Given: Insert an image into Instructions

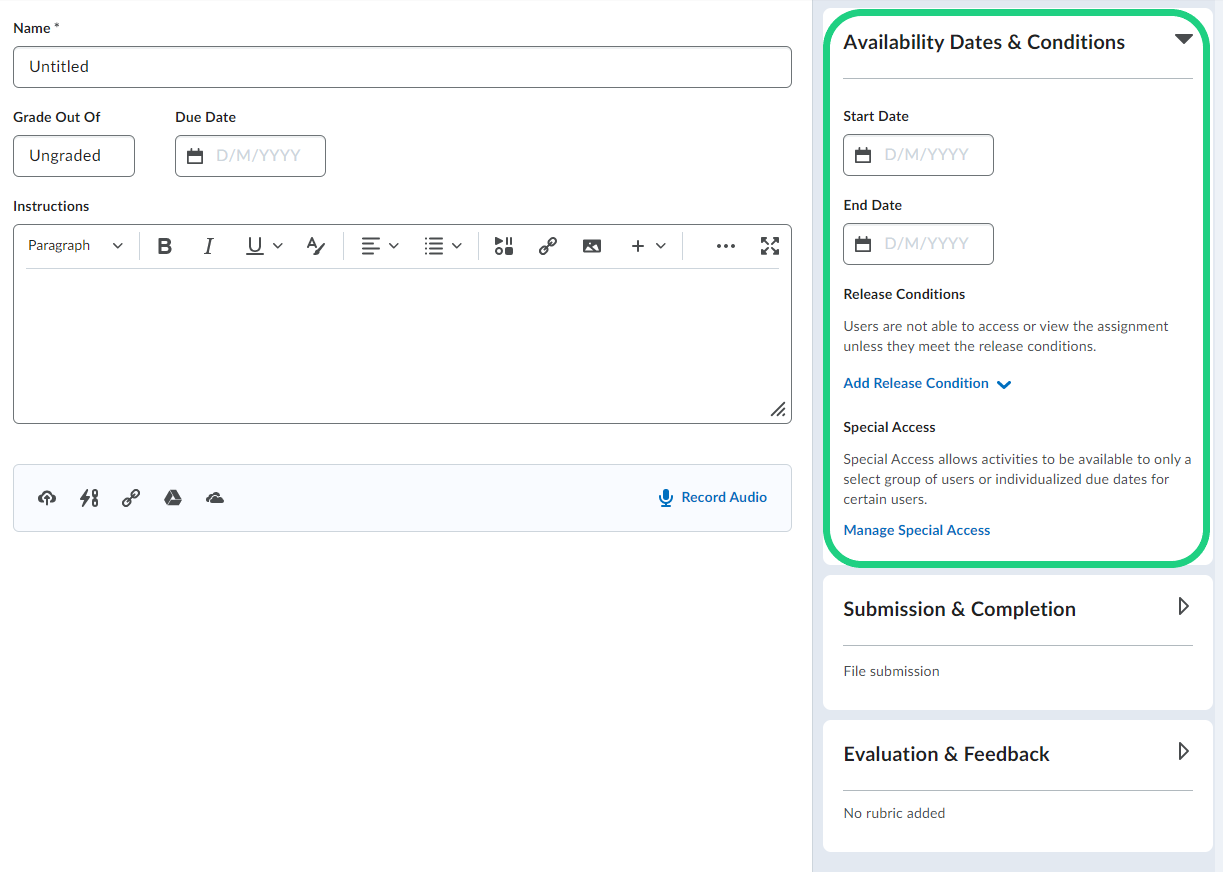Looking at the screenshot, I should 592,246.
